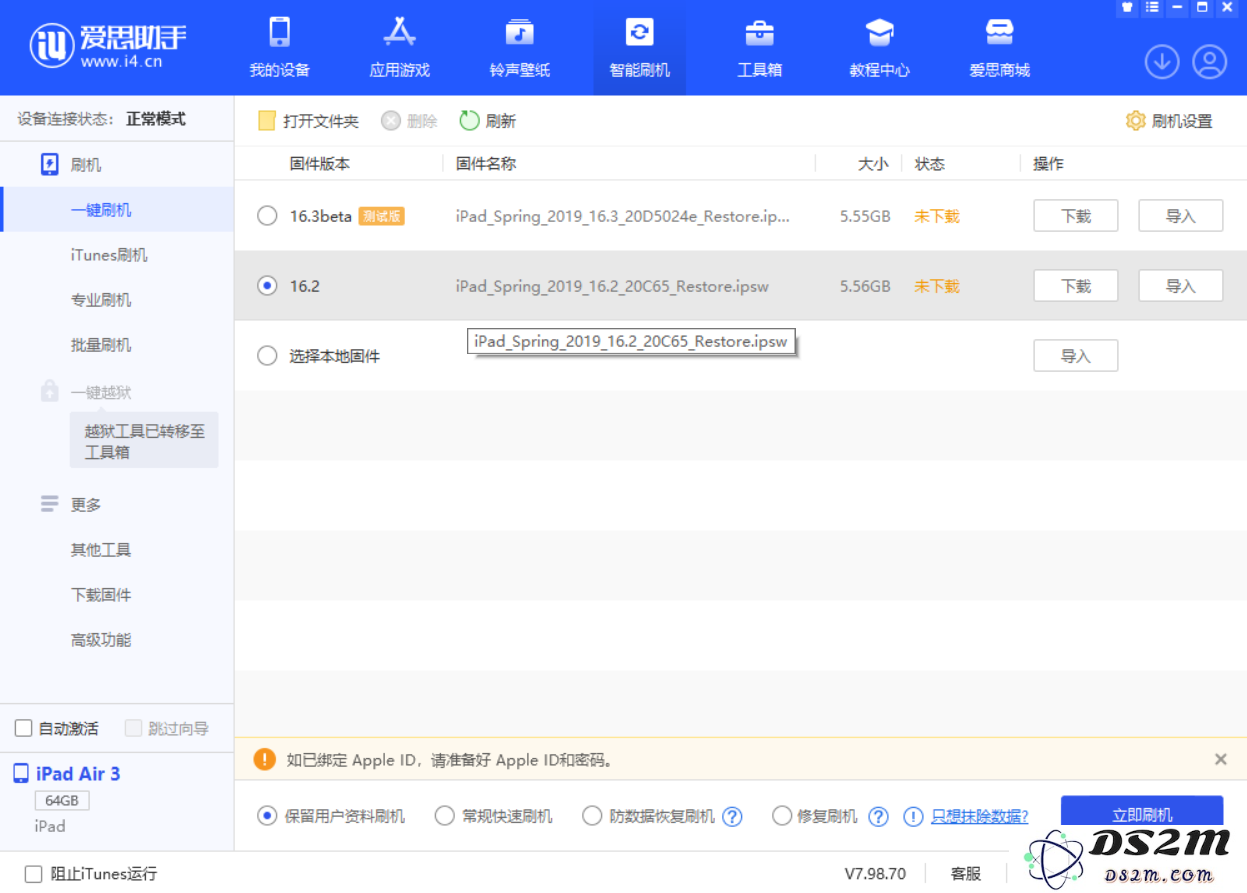Screen dimensions: 1247x893
Task: Open the 教程中心 graduation cap tab
Action: (x=879, y=48)
